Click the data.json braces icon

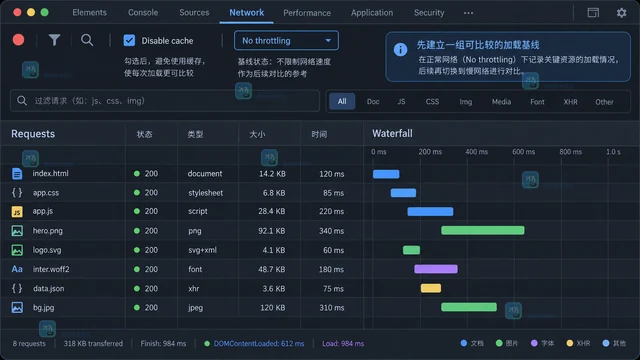(17, 288)
